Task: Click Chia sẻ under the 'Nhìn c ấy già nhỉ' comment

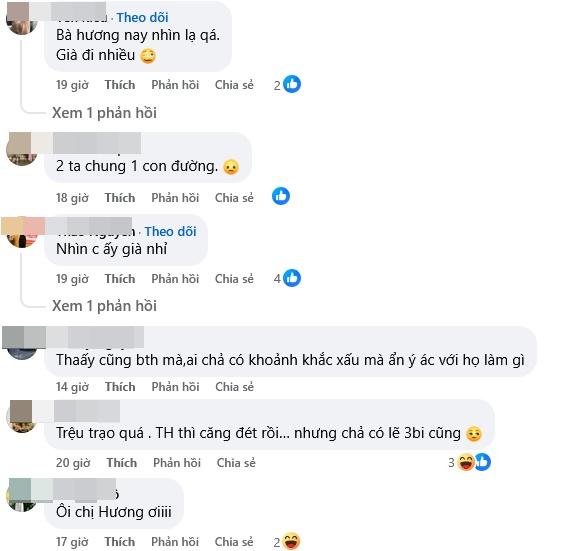Action: 234,279
